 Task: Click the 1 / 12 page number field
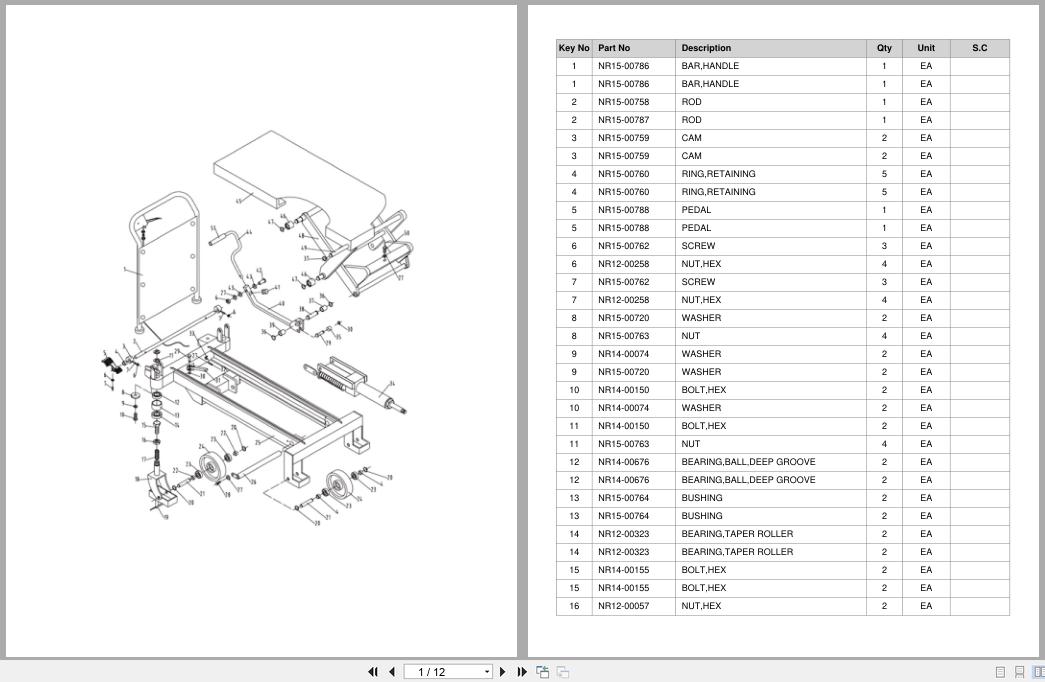443,672
